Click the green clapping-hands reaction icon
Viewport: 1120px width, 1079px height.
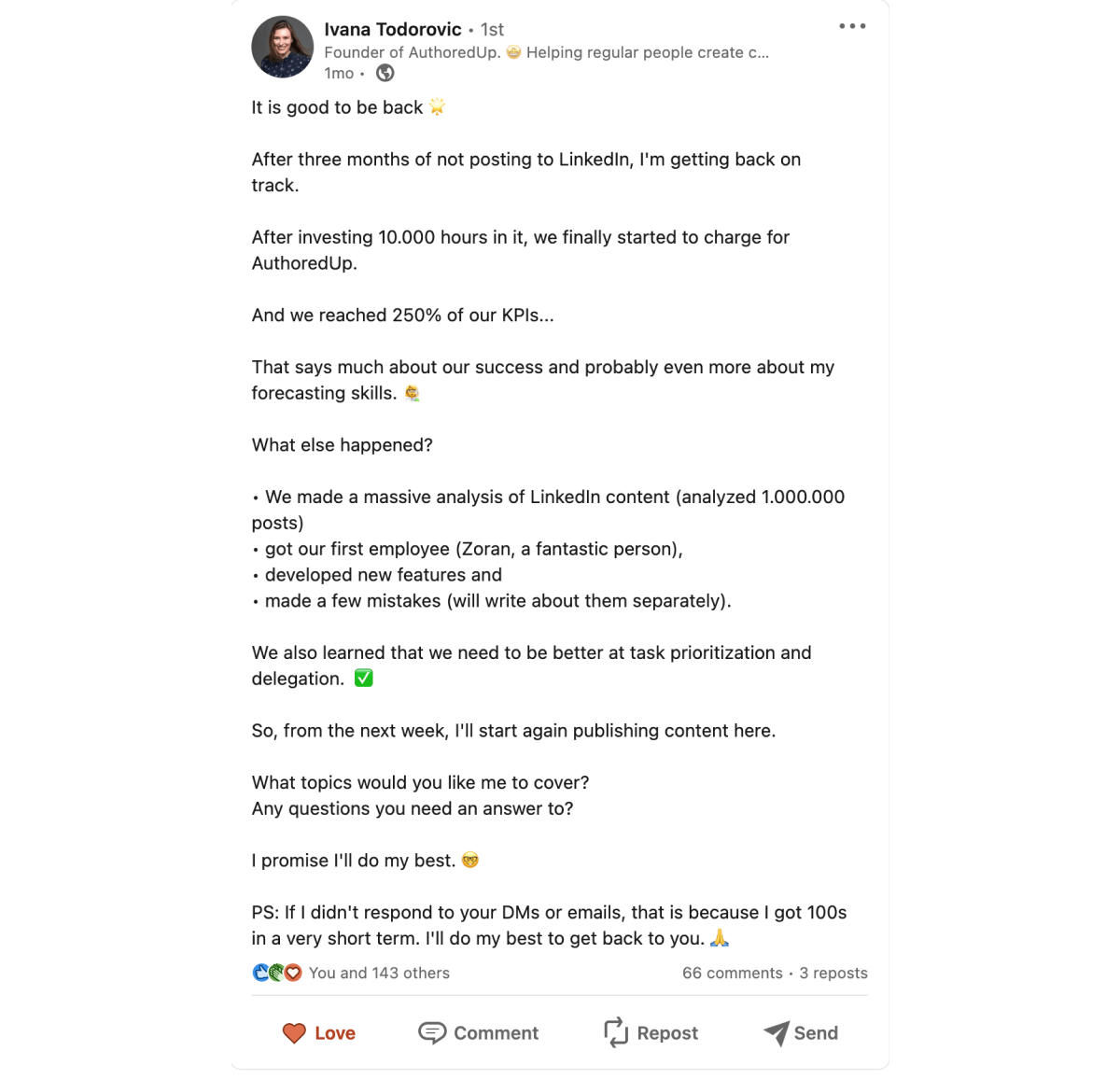point(276,972)
